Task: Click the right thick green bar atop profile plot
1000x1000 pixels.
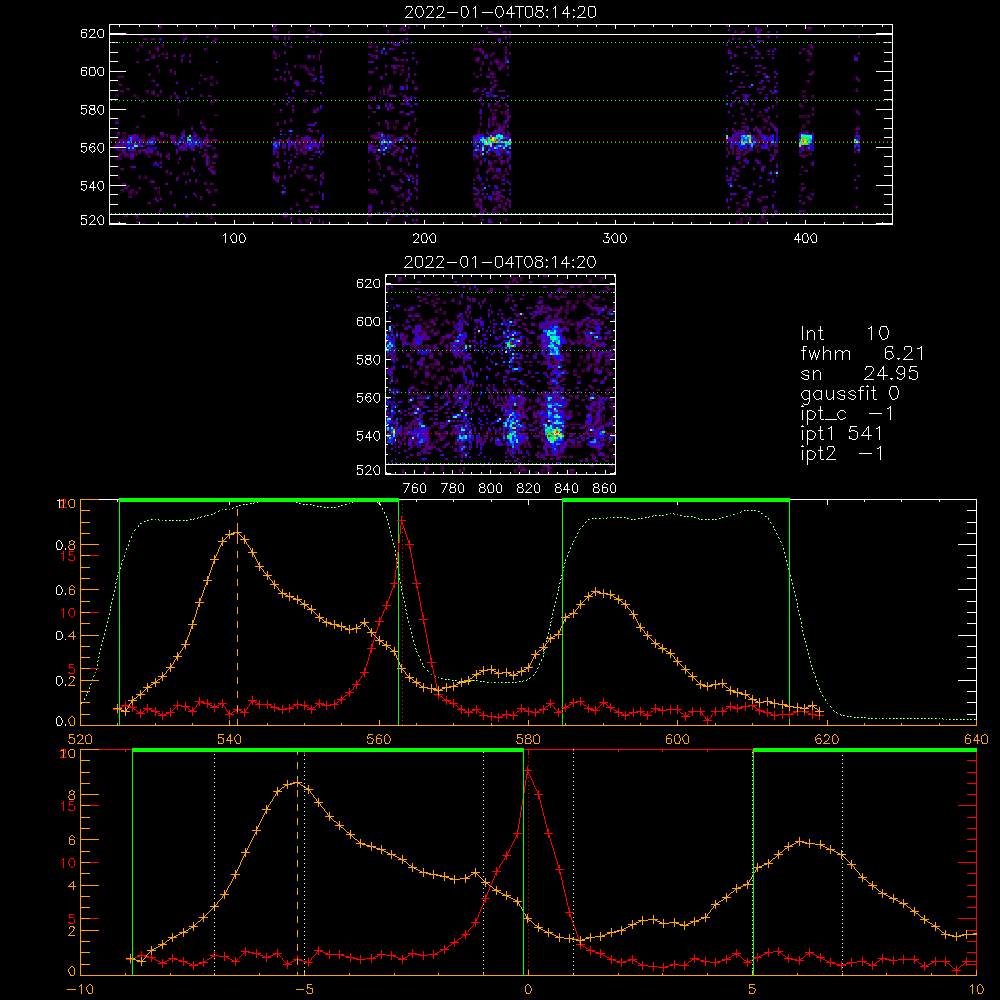Action: [676, 501]
